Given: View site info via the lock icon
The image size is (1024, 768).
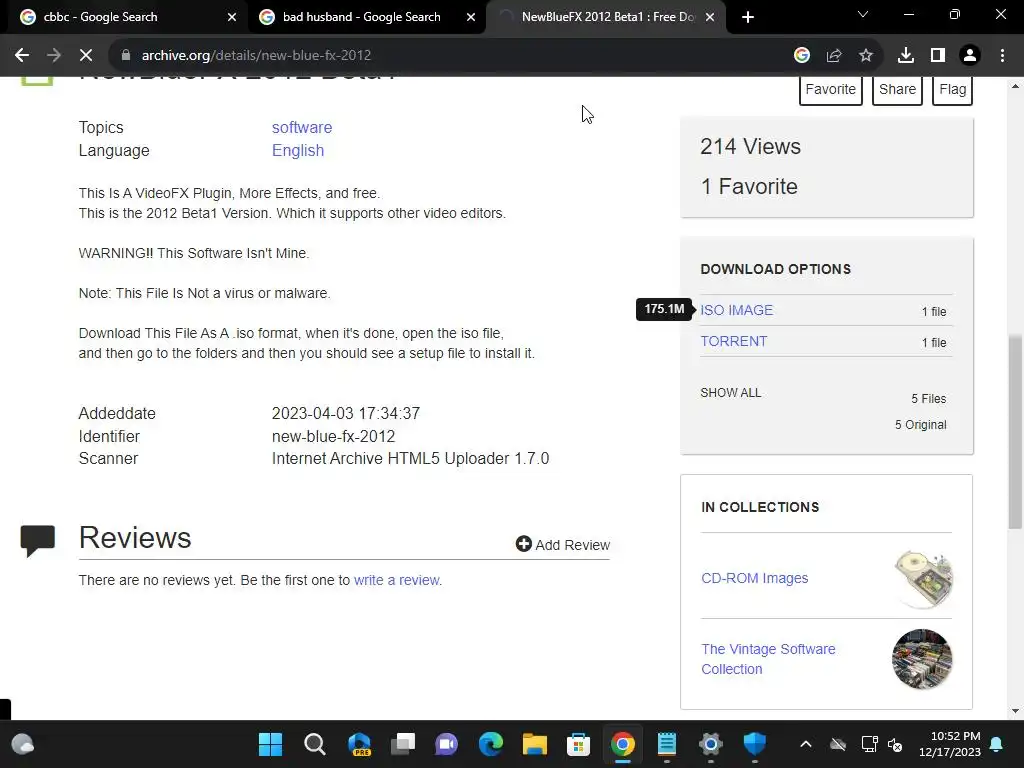Looking at the screenshot, I should click(x=126, y=56).
